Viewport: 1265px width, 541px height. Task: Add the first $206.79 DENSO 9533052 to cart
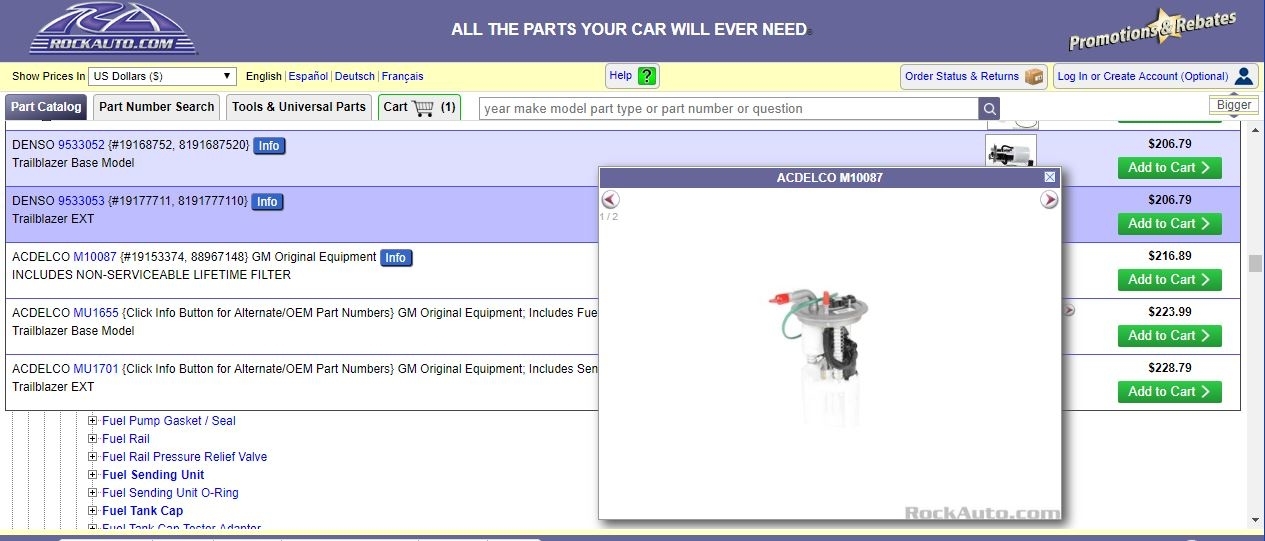point(1169,168)
